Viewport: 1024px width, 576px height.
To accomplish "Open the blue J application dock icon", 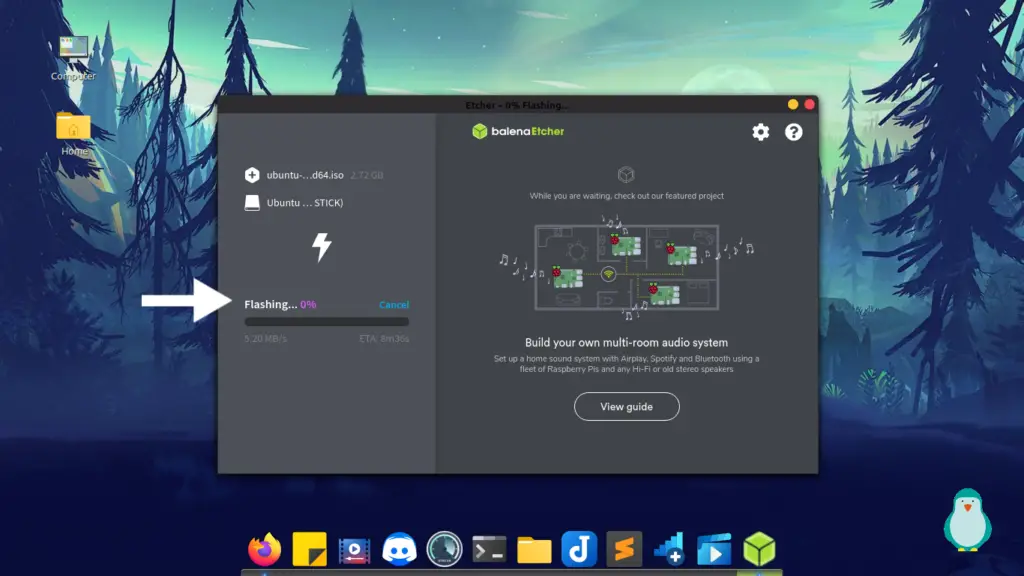I will click(x=579, y=549).
